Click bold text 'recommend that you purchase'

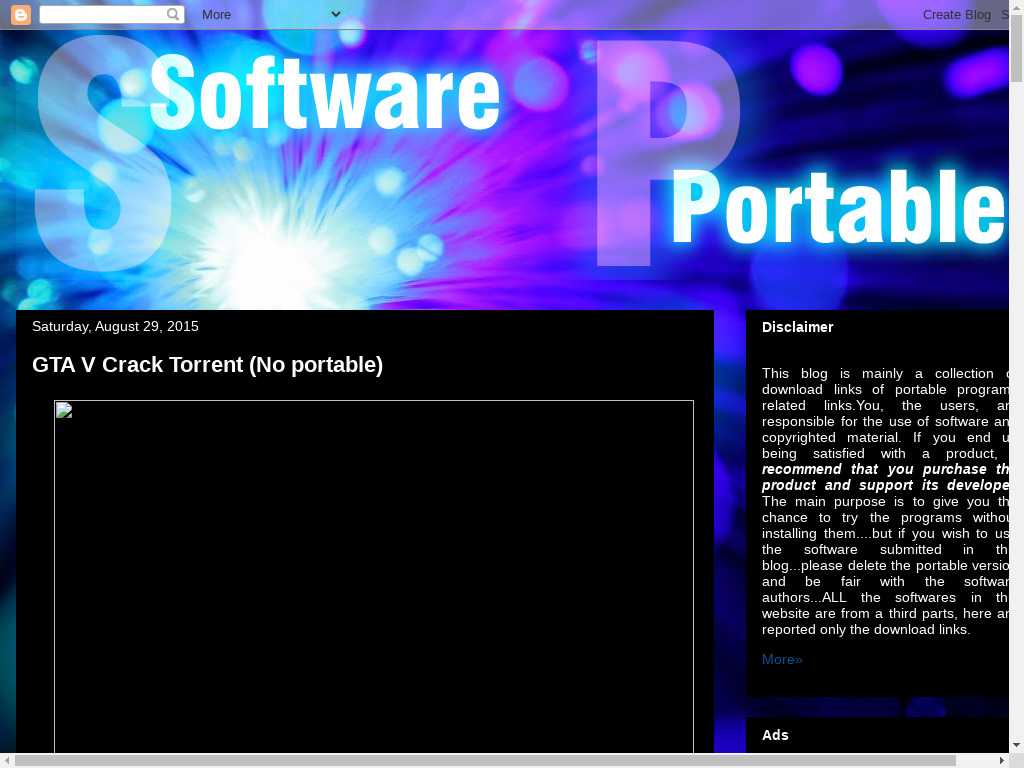[x=875, y=470]
